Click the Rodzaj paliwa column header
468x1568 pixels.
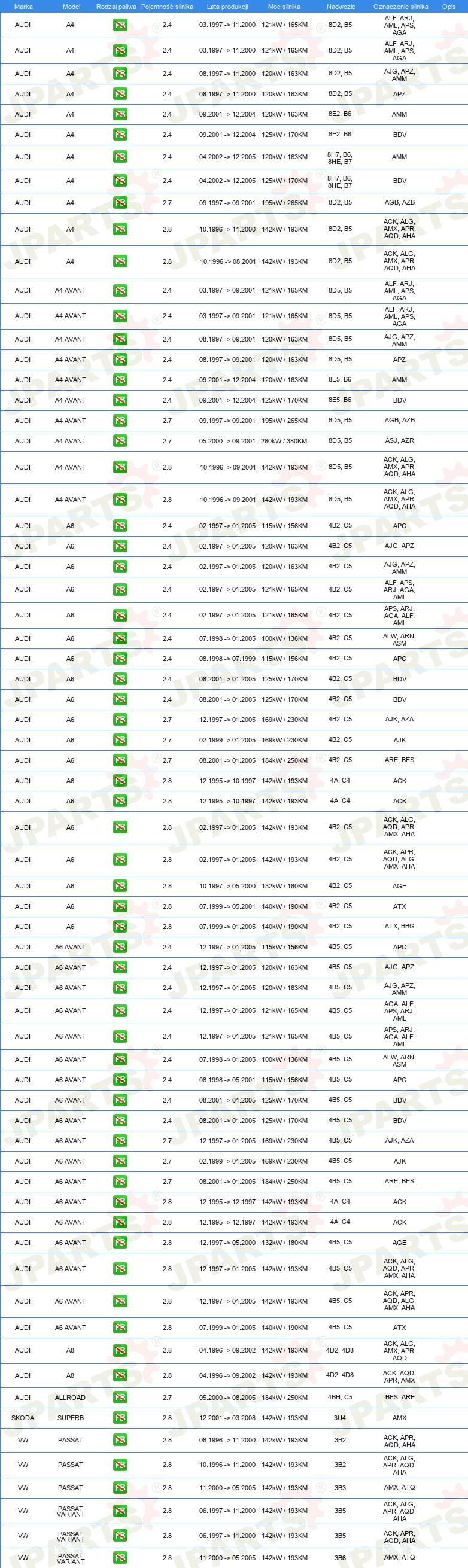[x=116, y=7]
